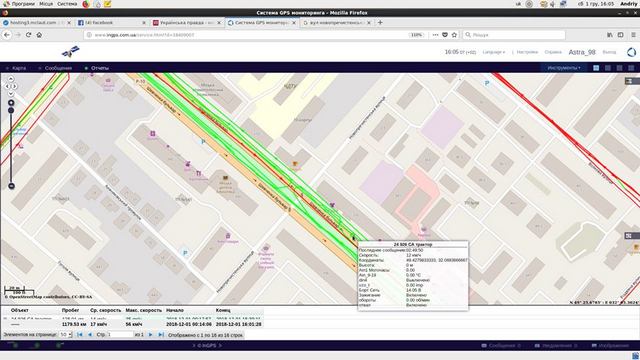This screenshot has width=640, height=360.
Task: Bookmark this page with the star
Action: point(454,35)
